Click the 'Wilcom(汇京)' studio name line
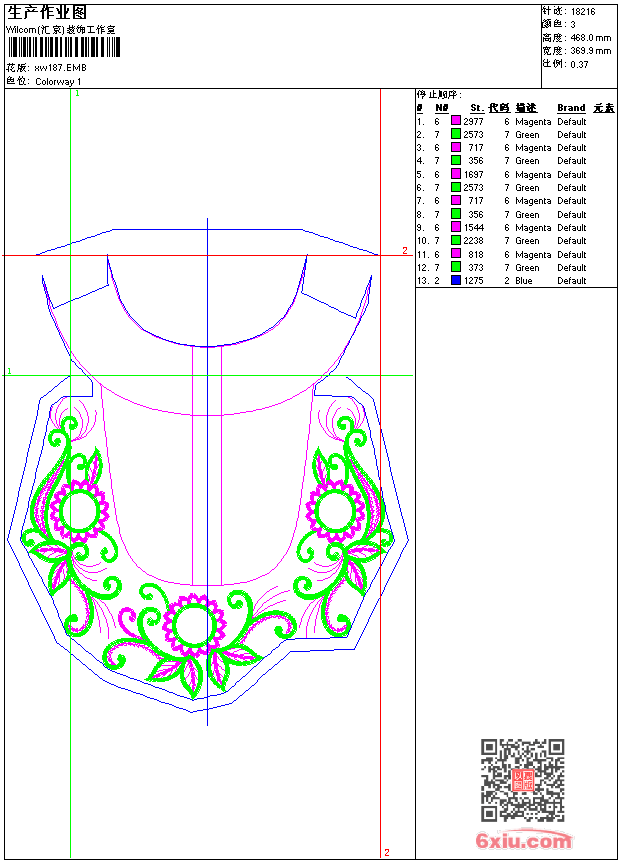 (x=60, y=30)
